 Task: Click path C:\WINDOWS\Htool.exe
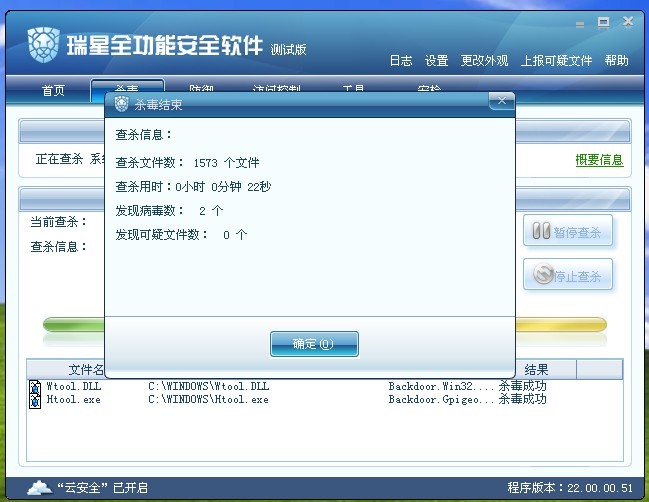[x=209, y=400]
